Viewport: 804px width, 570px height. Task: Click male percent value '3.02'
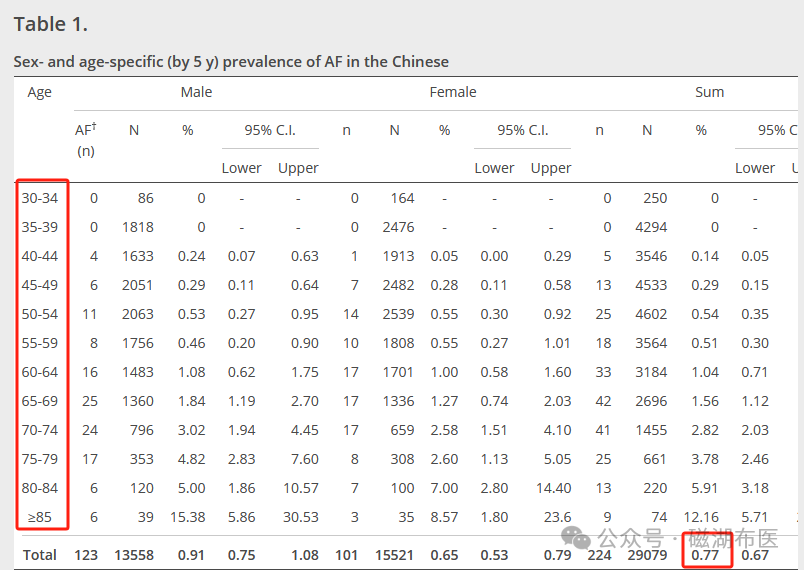click(192, 430)
